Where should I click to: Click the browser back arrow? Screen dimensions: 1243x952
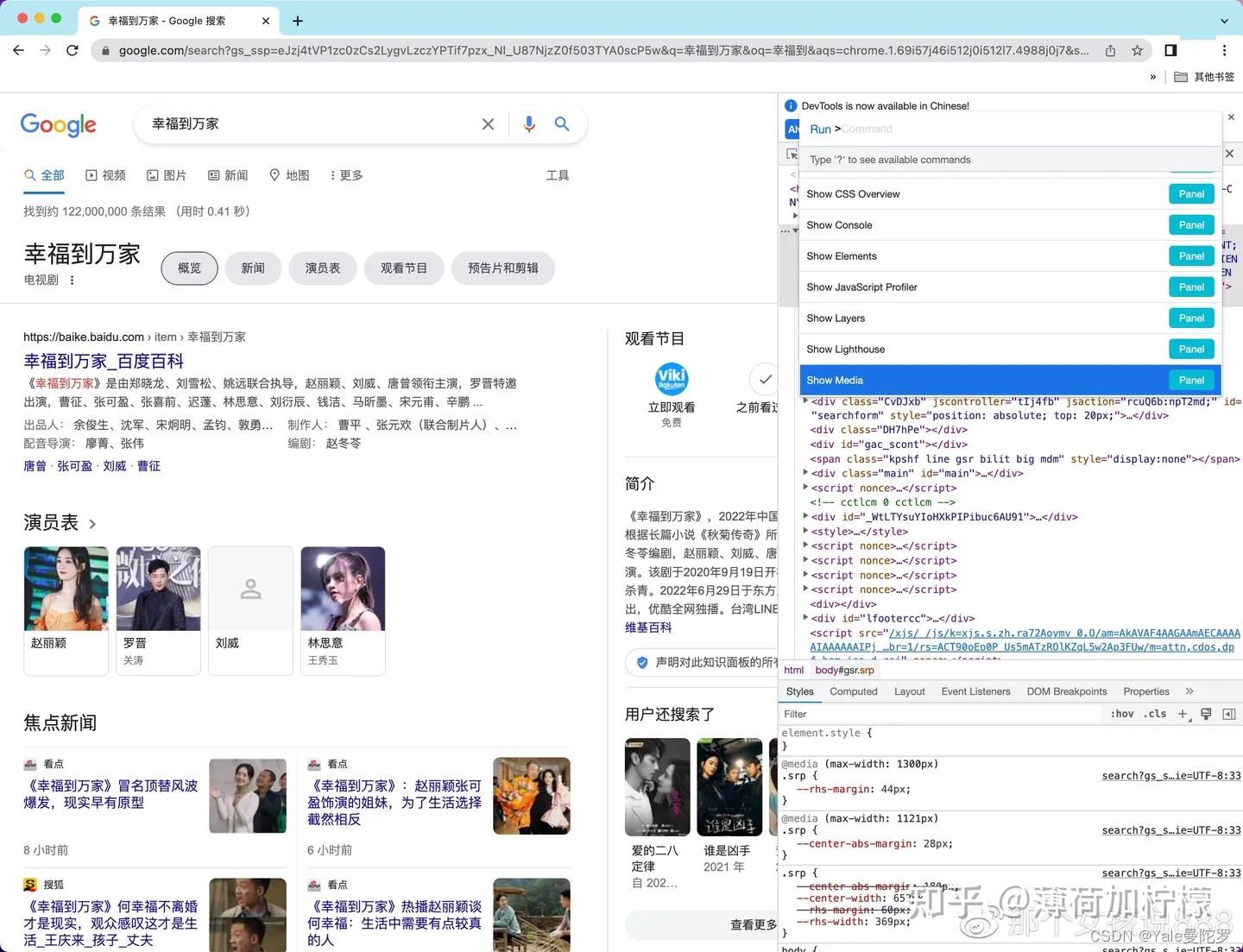(18, 50)
